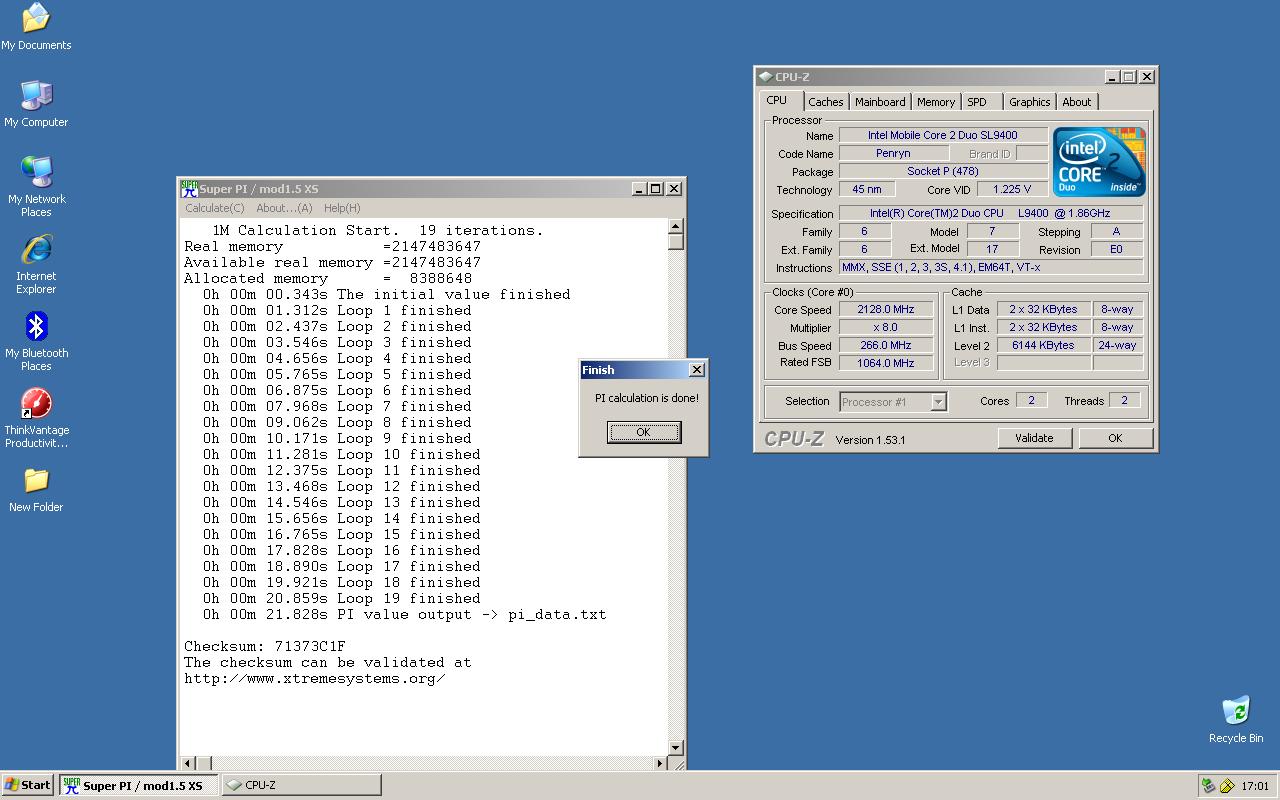
Task: Open the Recycle Bin
Action: click(x=1236, y=720)
